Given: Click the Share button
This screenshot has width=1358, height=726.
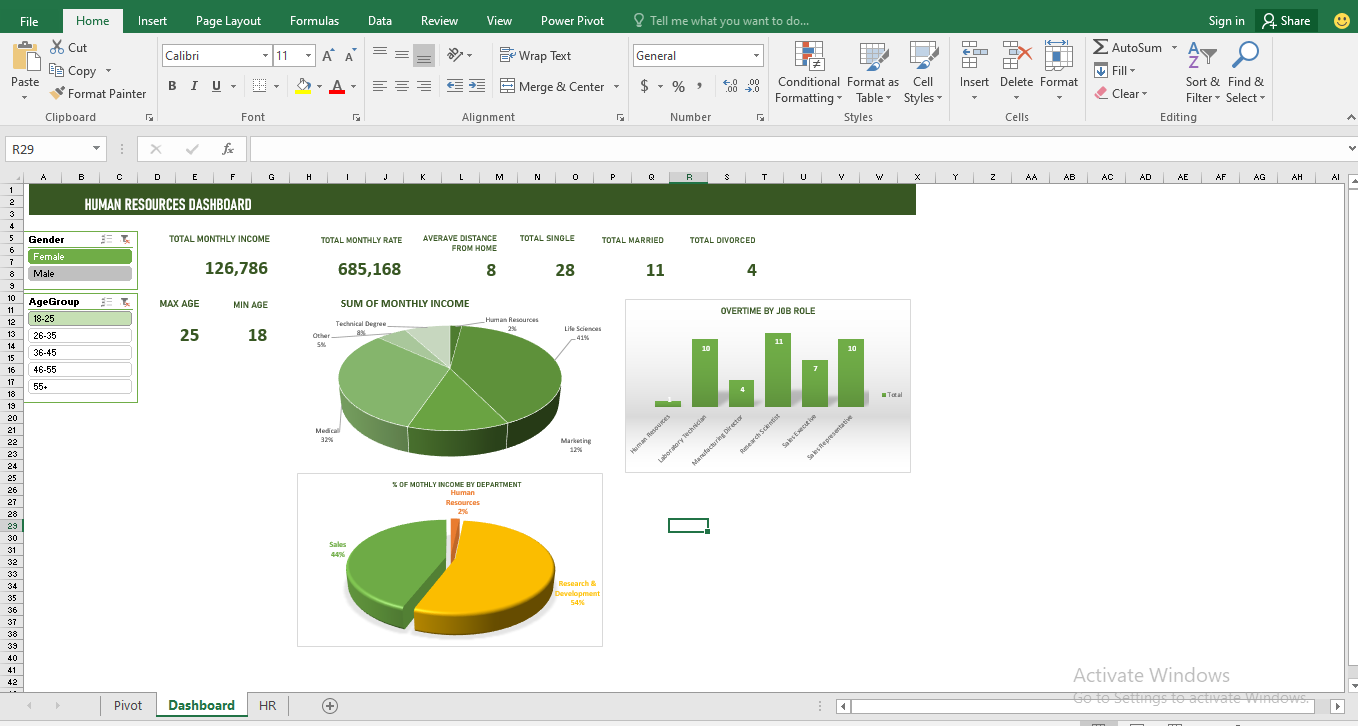Looking at the screenshot, I should tap(1287, 21).
